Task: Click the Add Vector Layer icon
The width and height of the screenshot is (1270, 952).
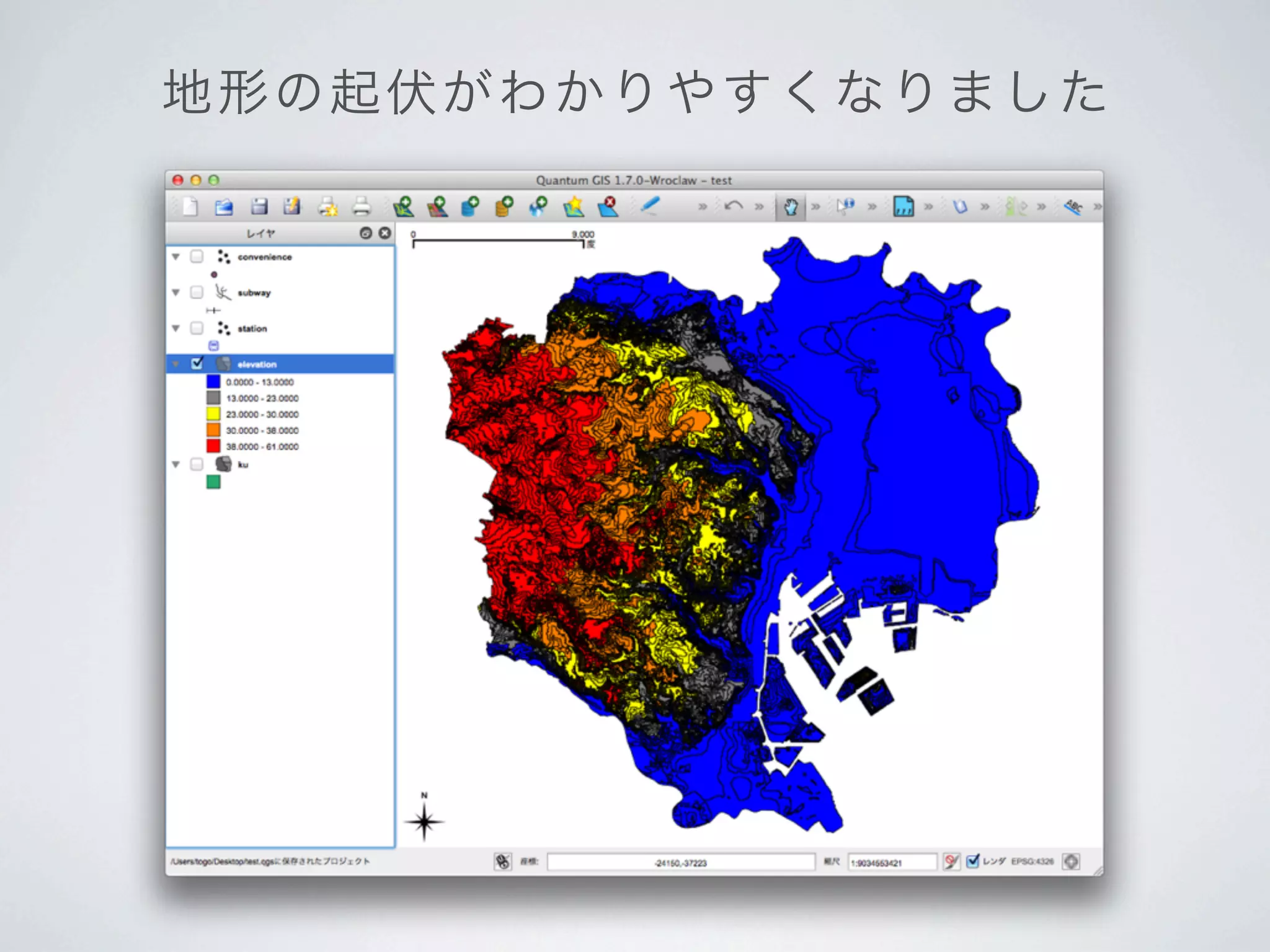Action: (x=404, y=206)
